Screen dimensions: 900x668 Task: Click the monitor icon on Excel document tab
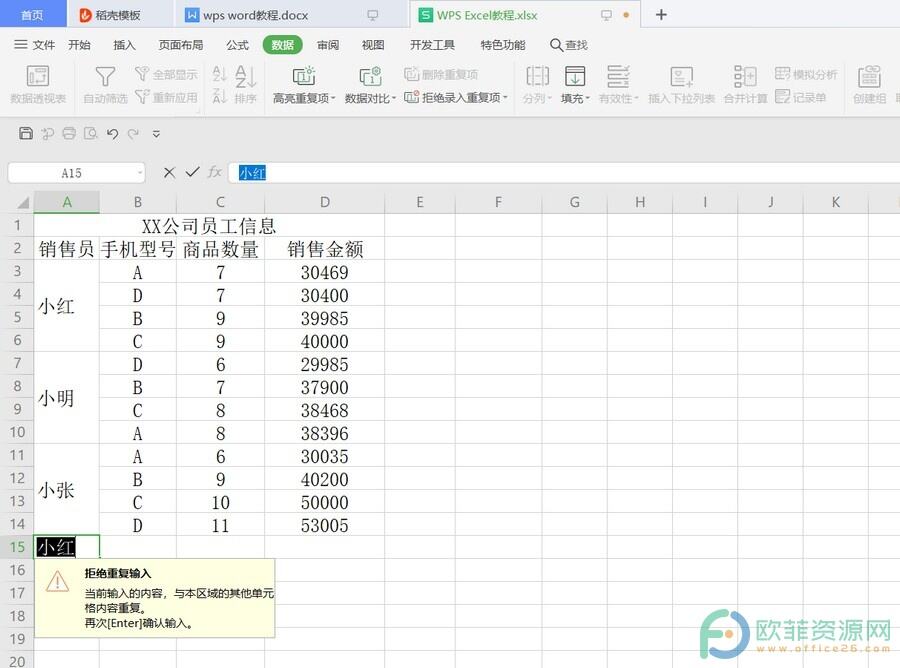point(606,15)
